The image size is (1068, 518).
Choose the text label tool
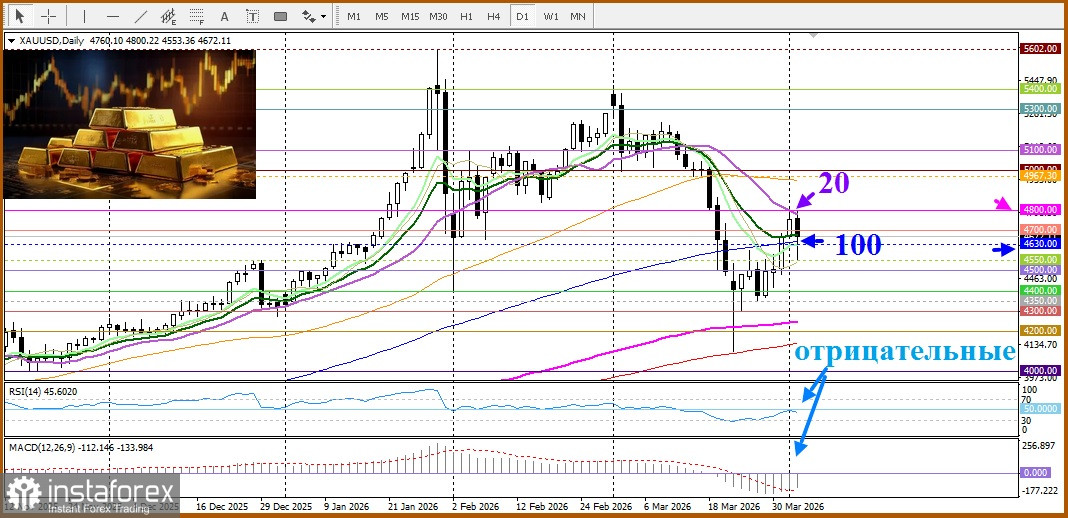252,16
